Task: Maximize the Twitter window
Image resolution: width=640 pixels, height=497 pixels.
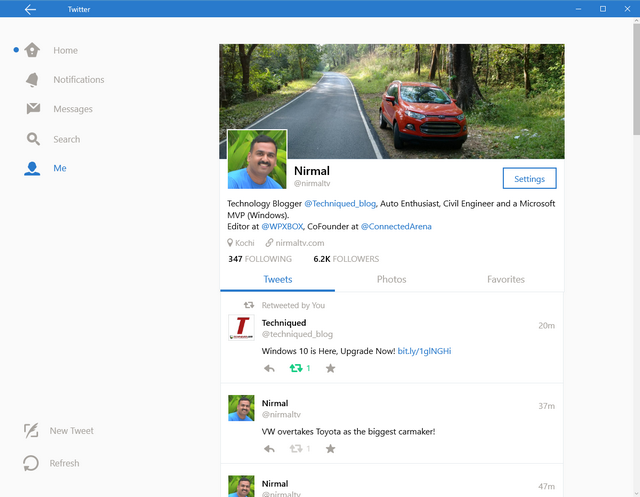Action: coord(602,9)
